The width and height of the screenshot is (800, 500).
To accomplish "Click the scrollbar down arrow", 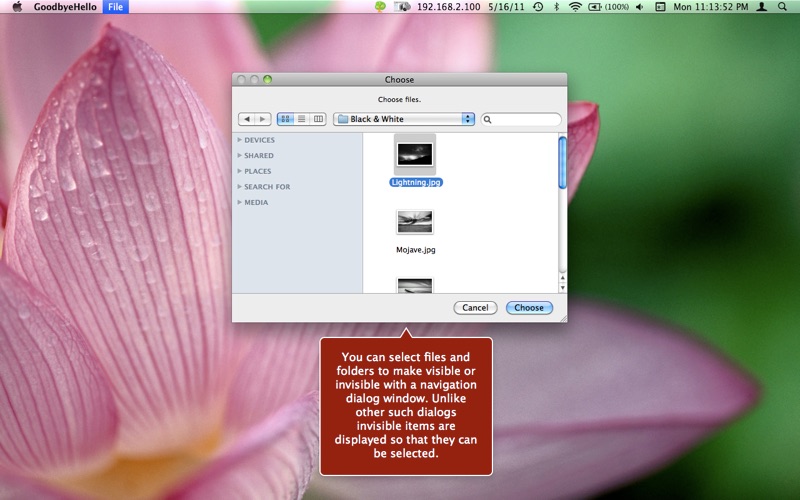I will coord(562,288).
